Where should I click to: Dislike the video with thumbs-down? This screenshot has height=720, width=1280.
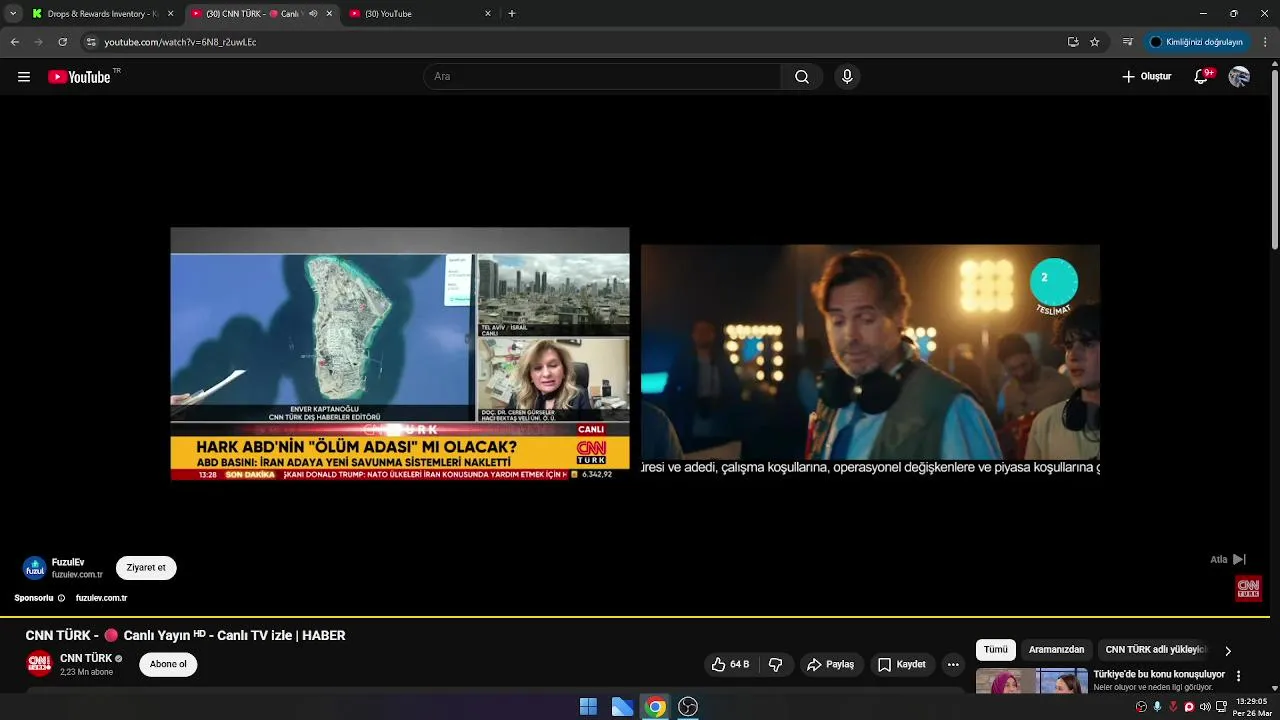[775, 664]
